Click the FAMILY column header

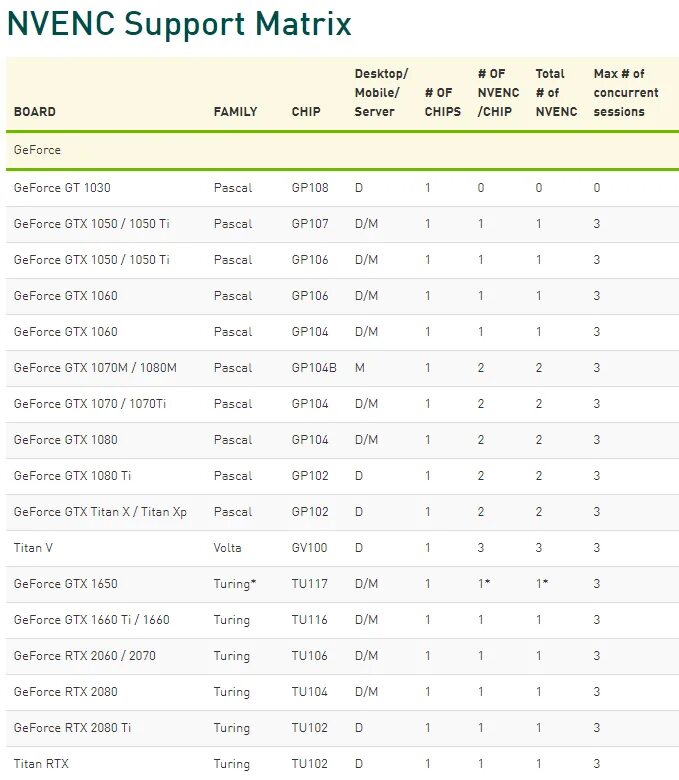[x=235, y=111]
